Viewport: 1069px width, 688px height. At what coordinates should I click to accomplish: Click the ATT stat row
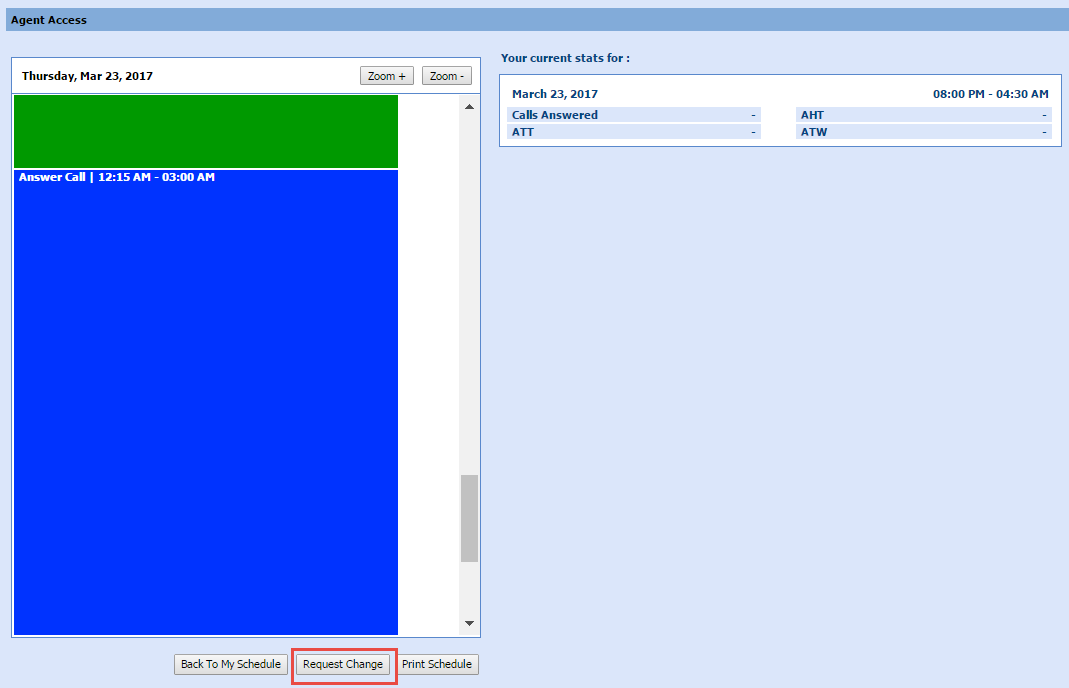(x=633, y=132)
